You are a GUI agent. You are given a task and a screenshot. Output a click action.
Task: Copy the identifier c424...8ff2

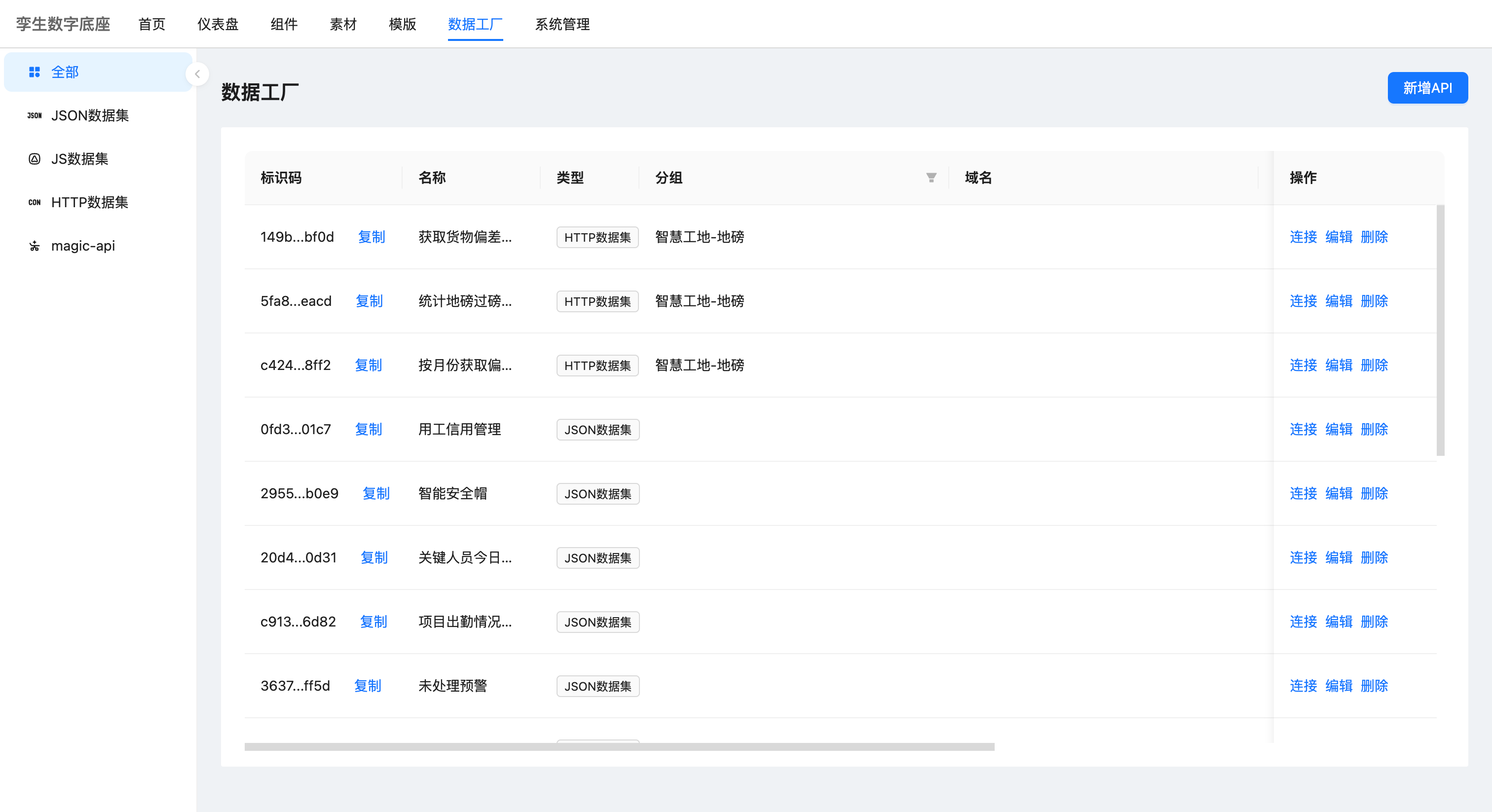pyautogui.click(x=369, y=366)
